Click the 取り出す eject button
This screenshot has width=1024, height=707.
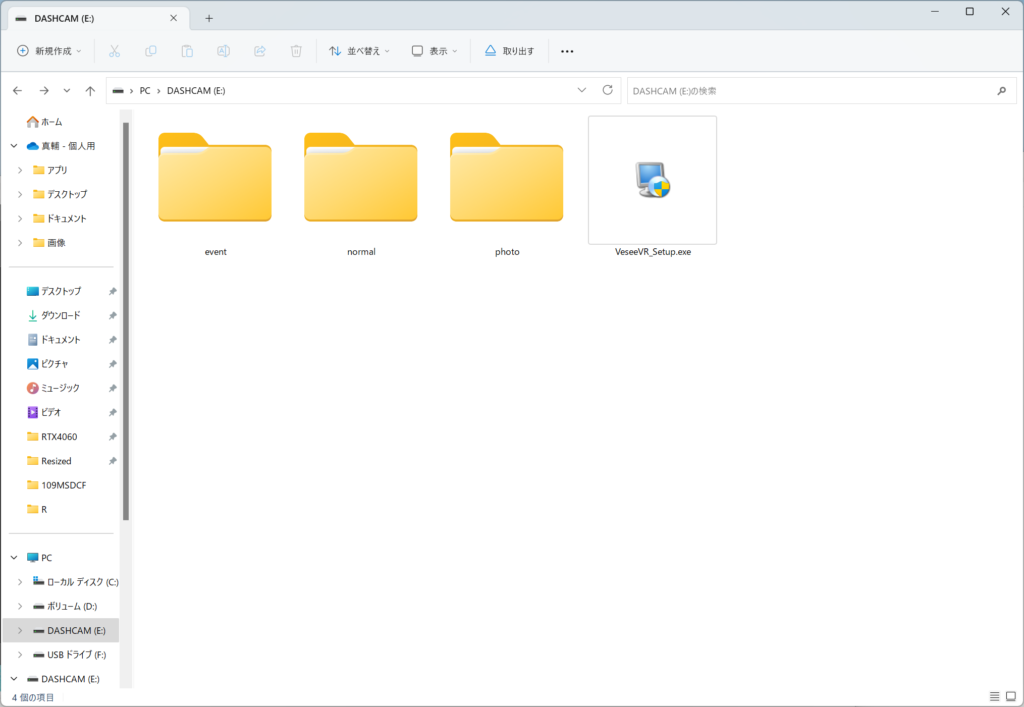click(x=509, y=51)
